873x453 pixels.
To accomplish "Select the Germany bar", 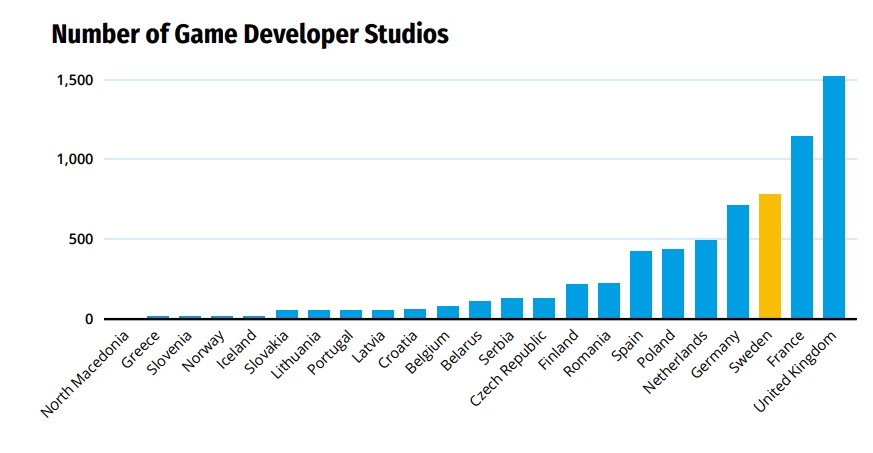I will [x=738, y=262].
